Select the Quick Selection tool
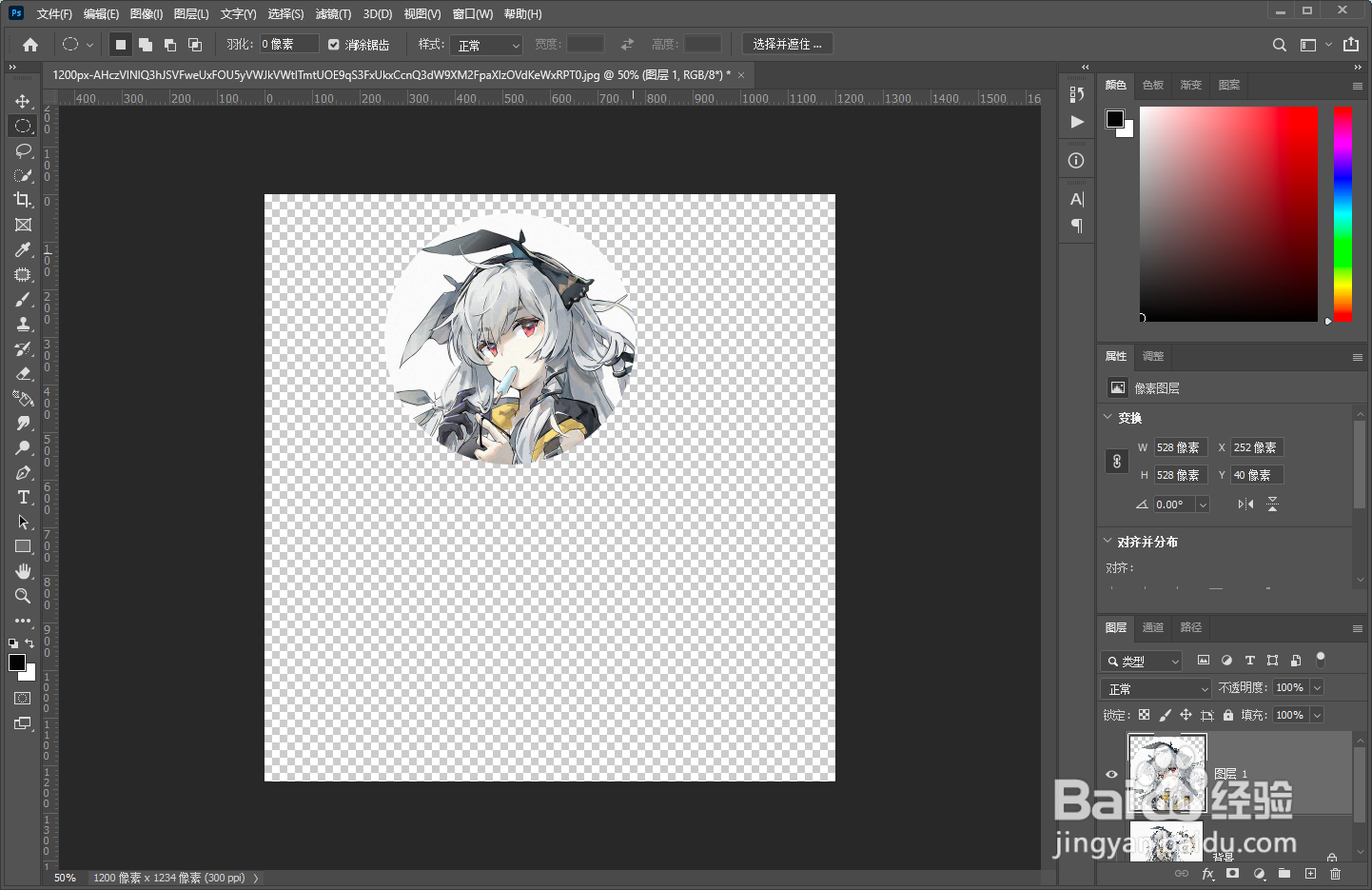 tap(23, 175)
